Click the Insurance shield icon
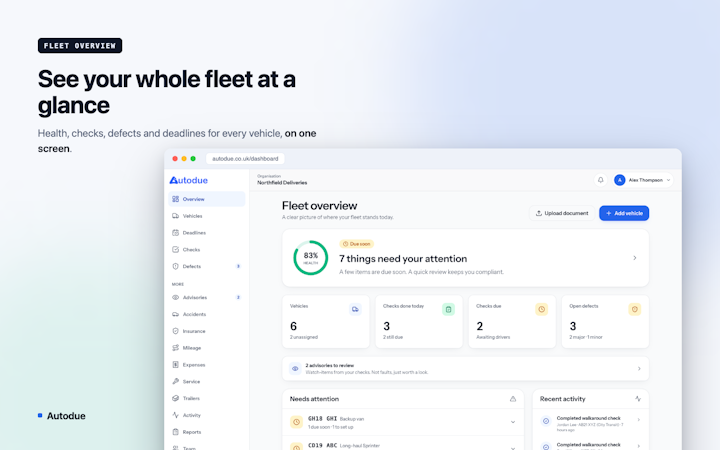The width and height of the screenshot is (720, 450). click(175, 331)
